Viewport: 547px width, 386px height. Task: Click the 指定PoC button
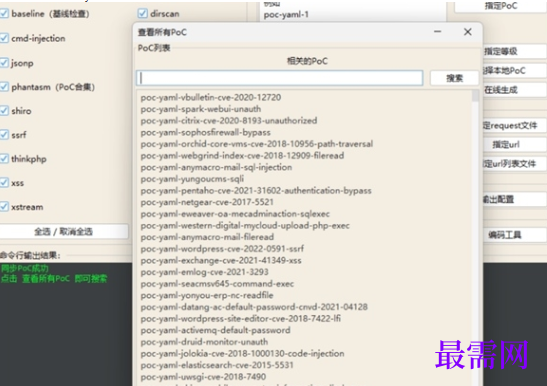tap(501, 6)
